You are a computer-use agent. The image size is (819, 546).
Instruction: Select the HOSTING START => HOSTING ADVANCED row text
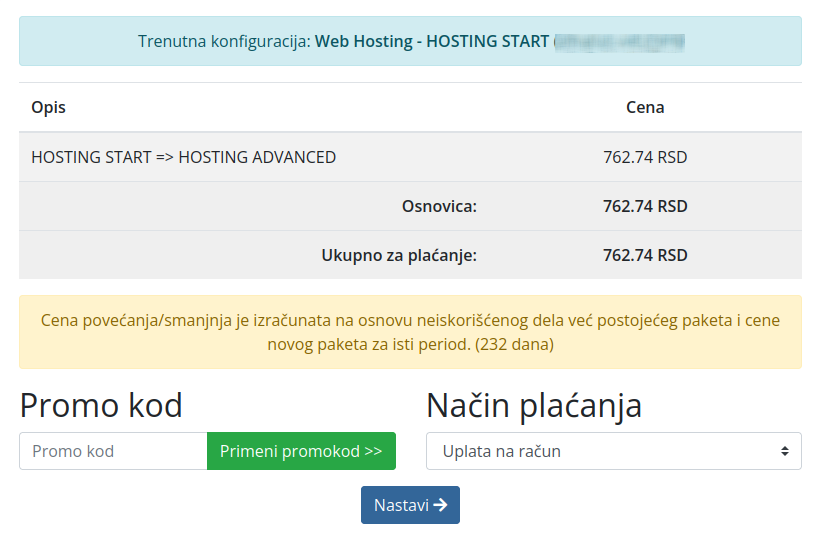pos(184,157)
